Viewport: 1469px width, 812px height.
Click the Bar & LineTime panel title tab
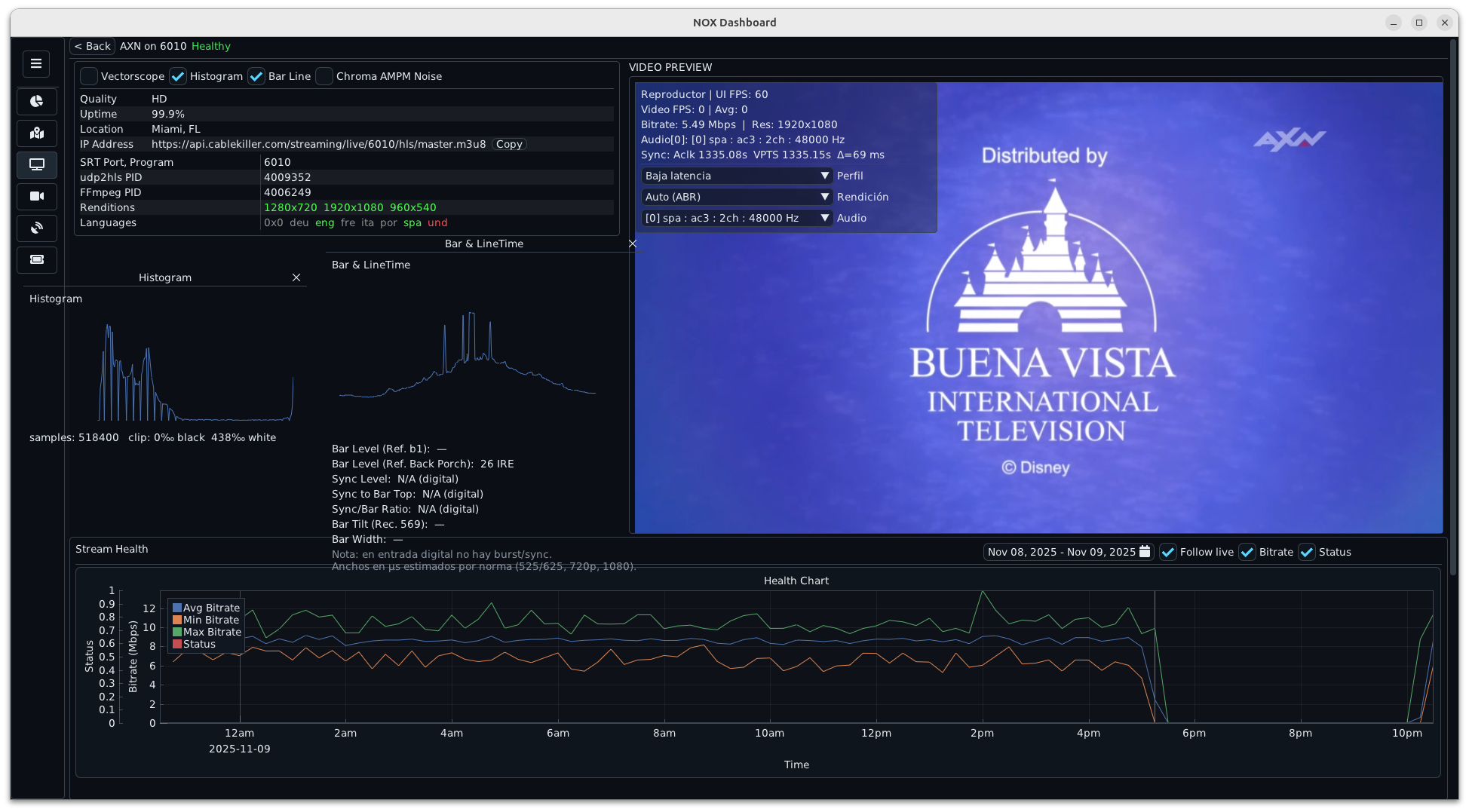[x=484, y=244]
